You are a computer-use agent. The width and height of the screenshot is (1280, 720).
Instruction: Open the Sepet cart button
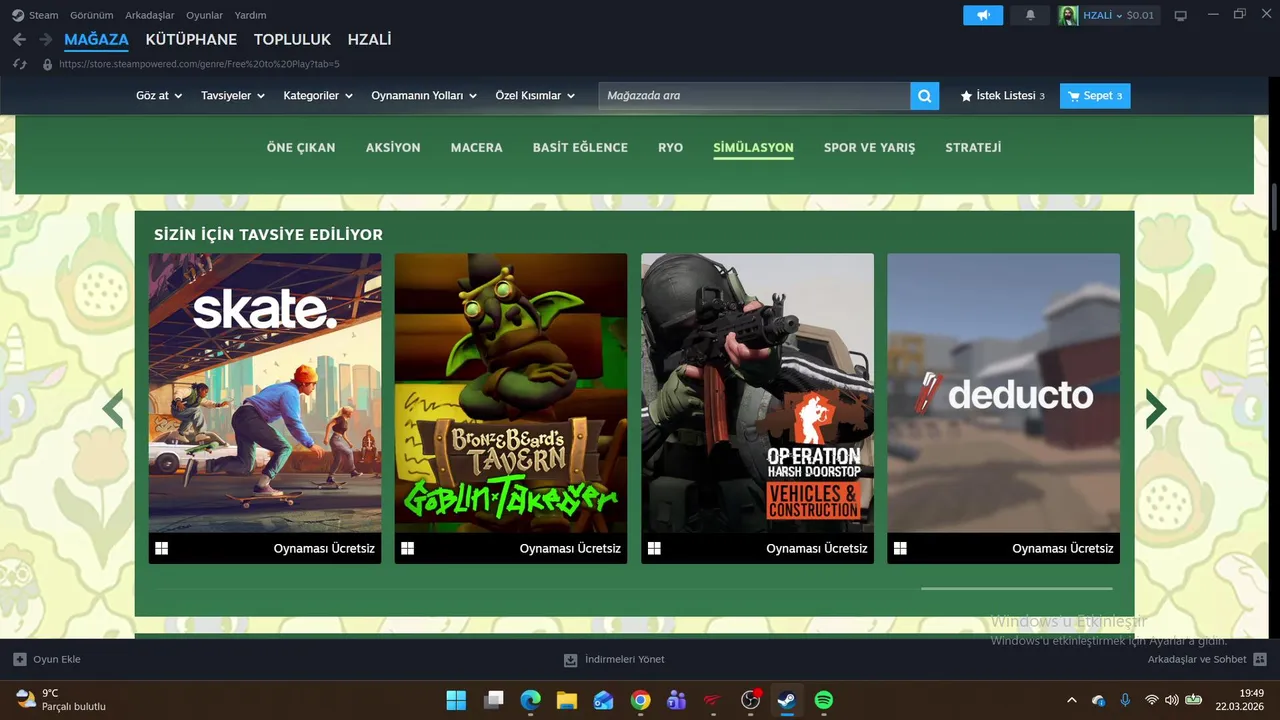1095,96
